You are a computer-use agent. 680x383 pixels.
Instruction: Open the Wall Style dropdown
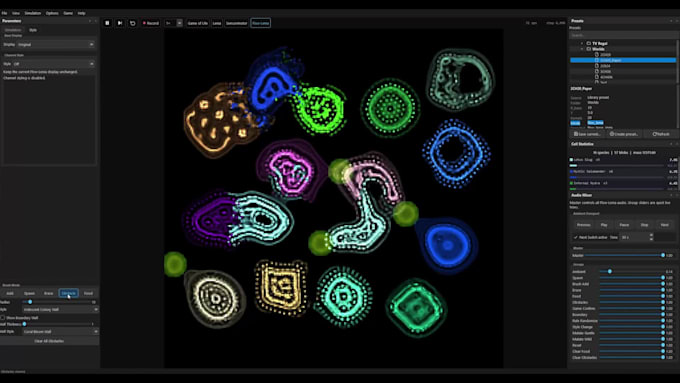(x=60, y=331)
